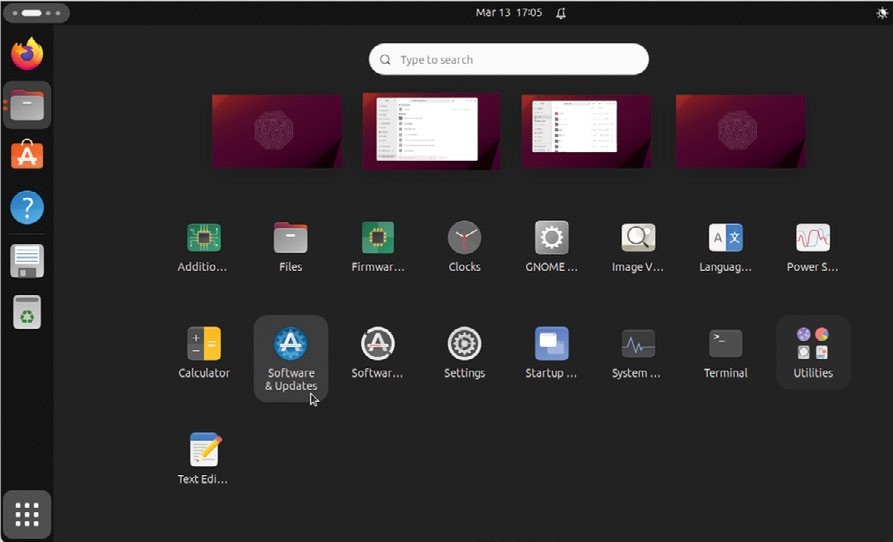Open the highlighted Software & Updates app
The width and height of the screenshot is (893, 542).
(290, 357)
